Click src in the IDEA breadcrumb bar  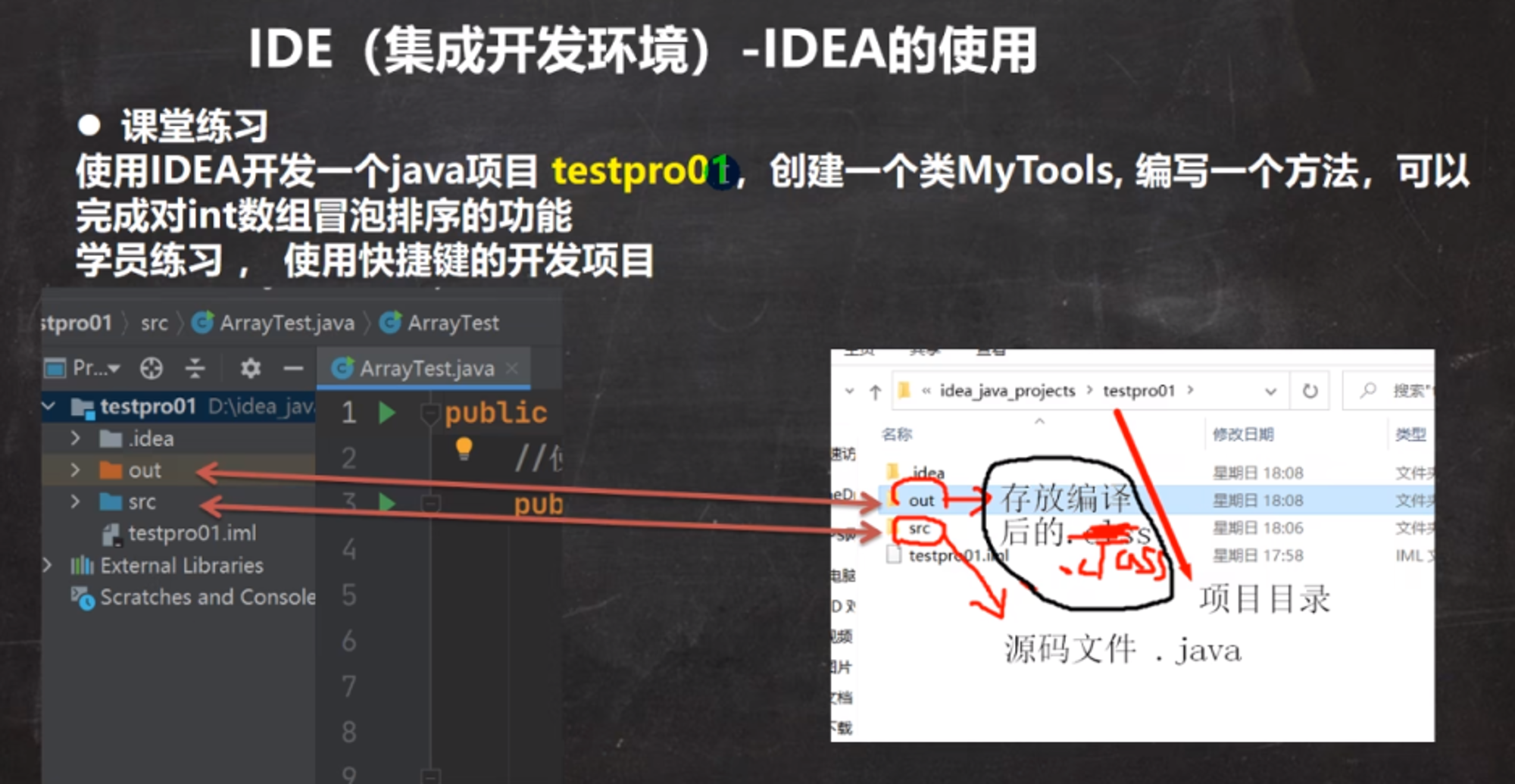point(154,323)
